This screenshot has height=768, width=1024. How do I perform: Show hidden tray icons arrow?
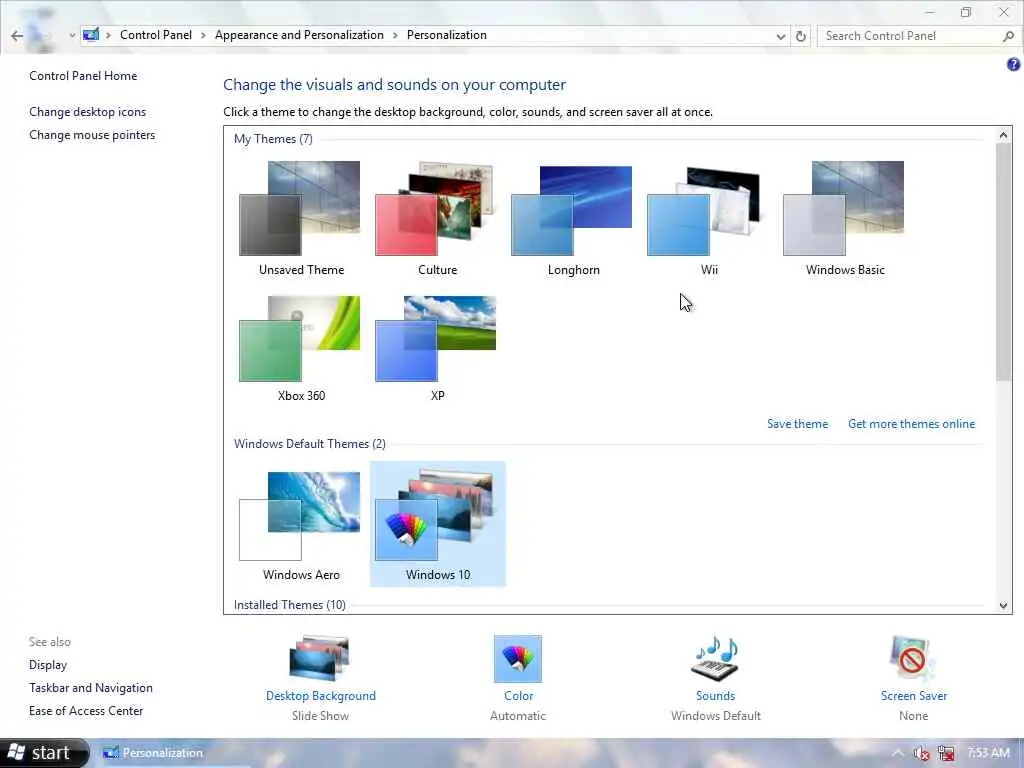click(898, 754)
